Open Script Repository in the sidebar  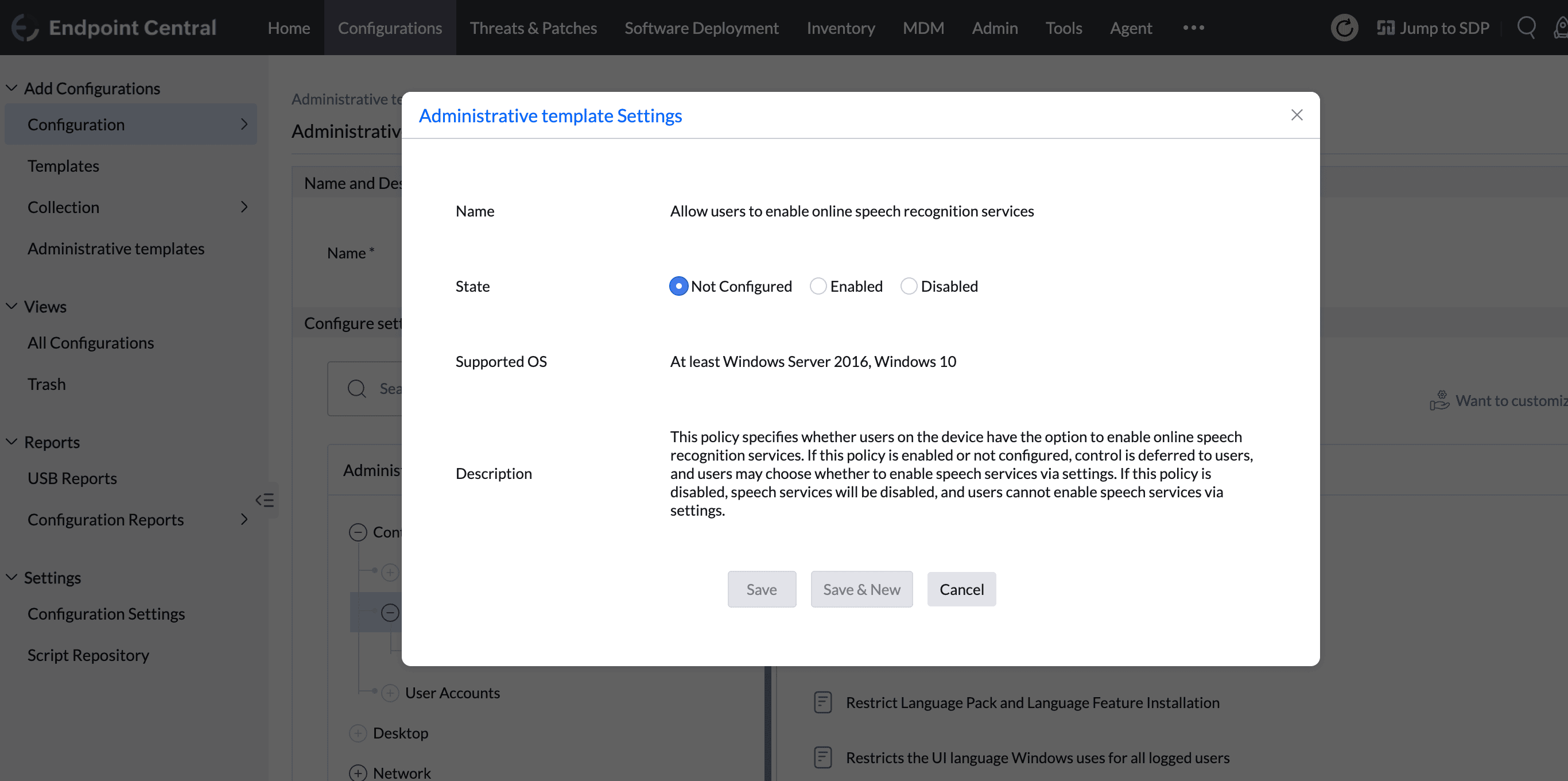tap(88, 655)
